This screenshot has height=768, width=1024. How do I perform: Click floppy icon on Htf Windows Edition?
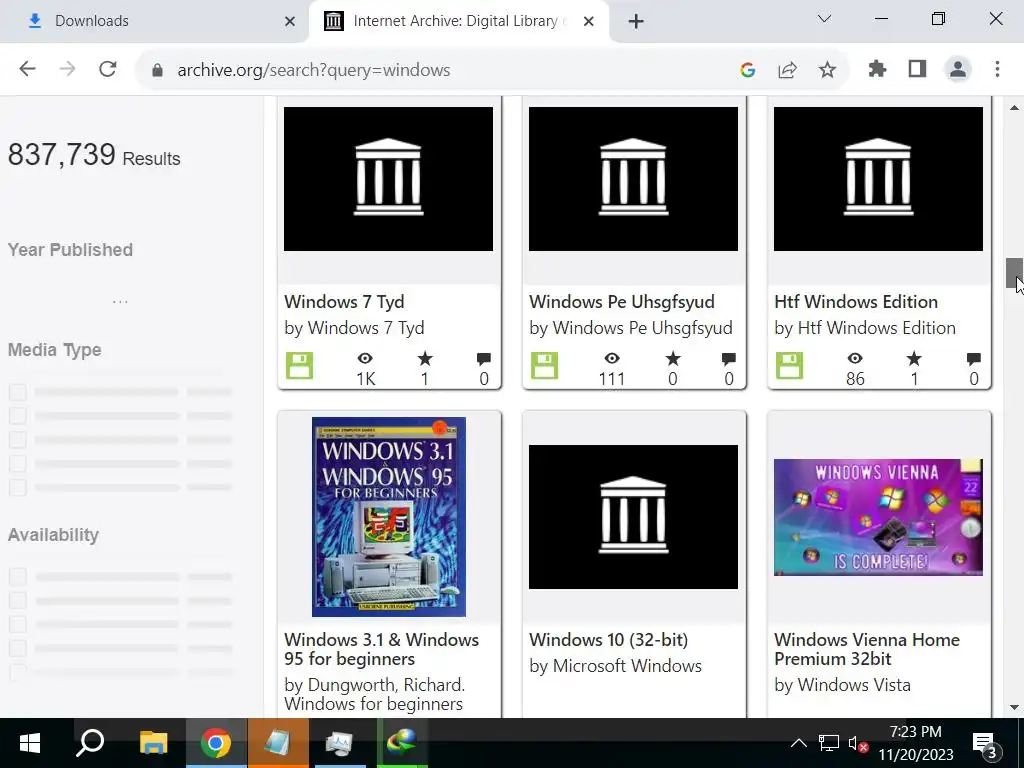(x=789, y=366)
